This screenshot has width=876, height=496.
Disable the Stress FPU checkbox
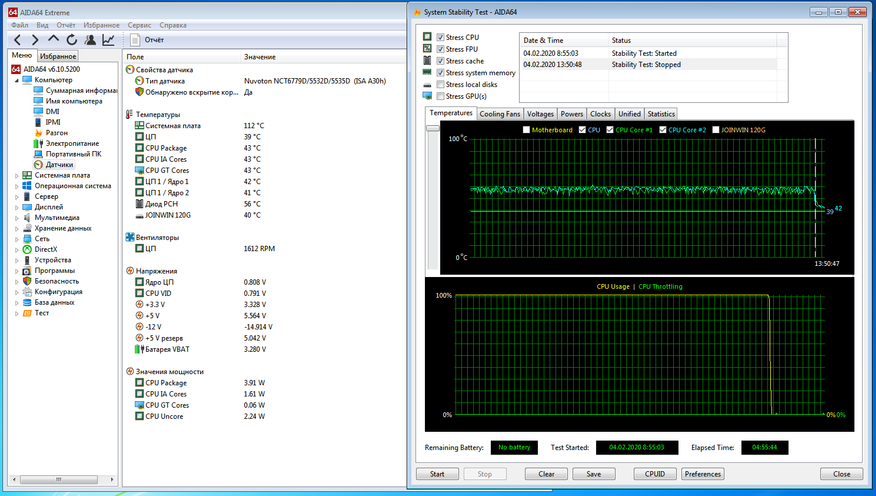441,49
